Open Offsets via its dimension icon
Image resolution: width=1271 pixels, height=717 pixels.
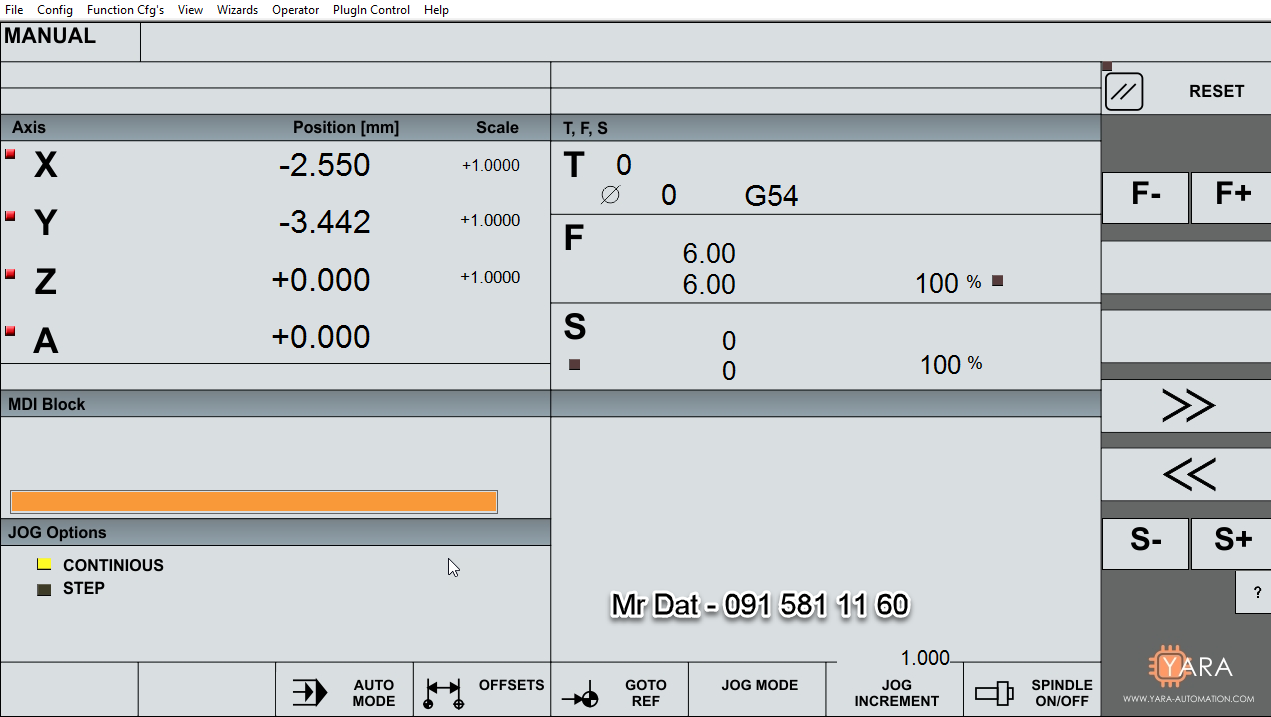[443, 692]
